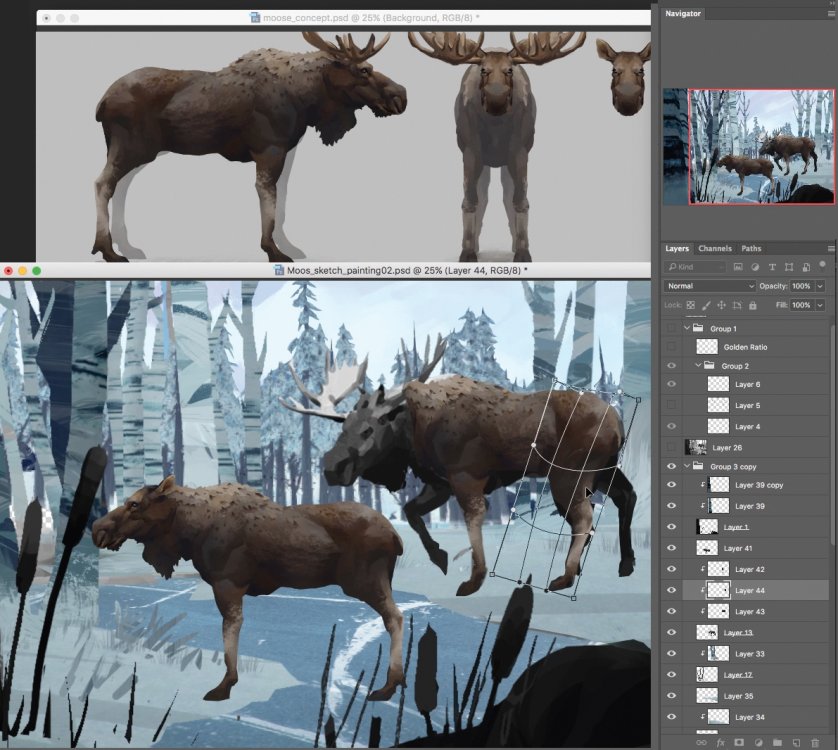Click the Group 1 folder icon

[x=698, y=328]
